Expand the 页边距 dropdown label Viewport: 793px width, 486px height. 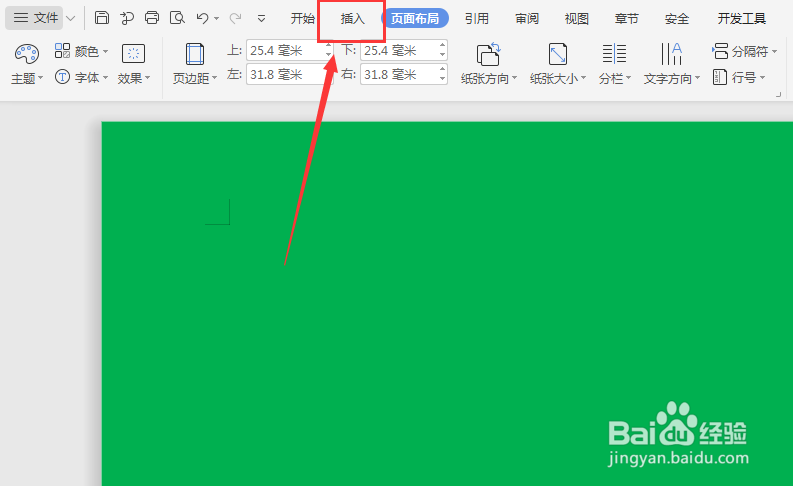click(195, 78)
